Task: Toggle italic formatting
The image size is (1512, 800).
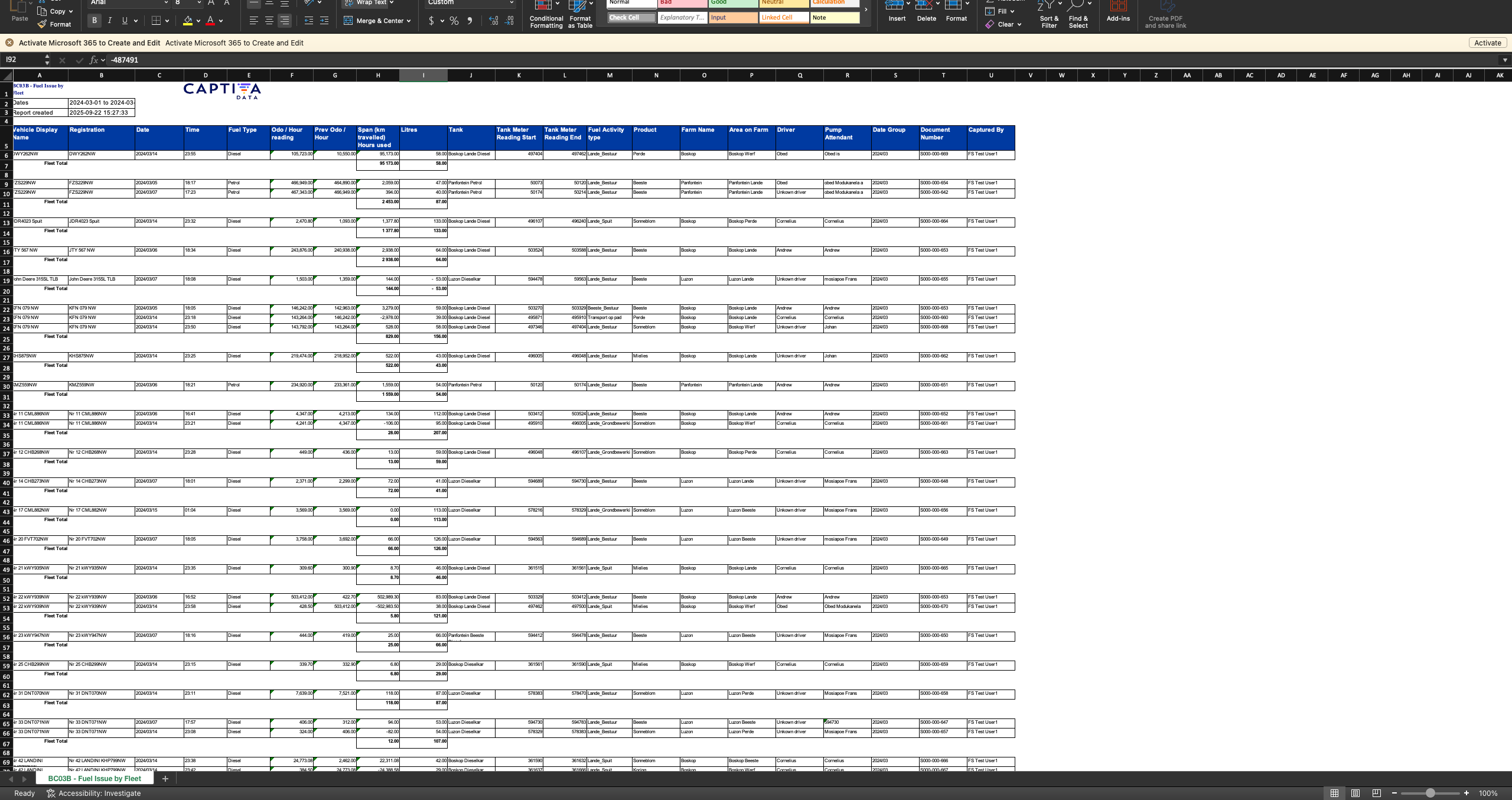Action: 109,21
